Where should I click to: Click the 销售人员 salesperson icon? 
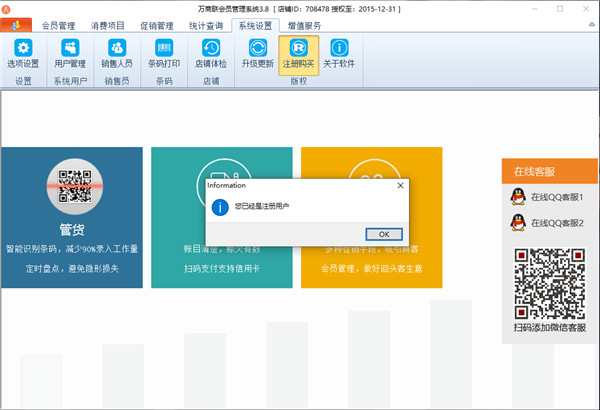[x=117, y=53]
